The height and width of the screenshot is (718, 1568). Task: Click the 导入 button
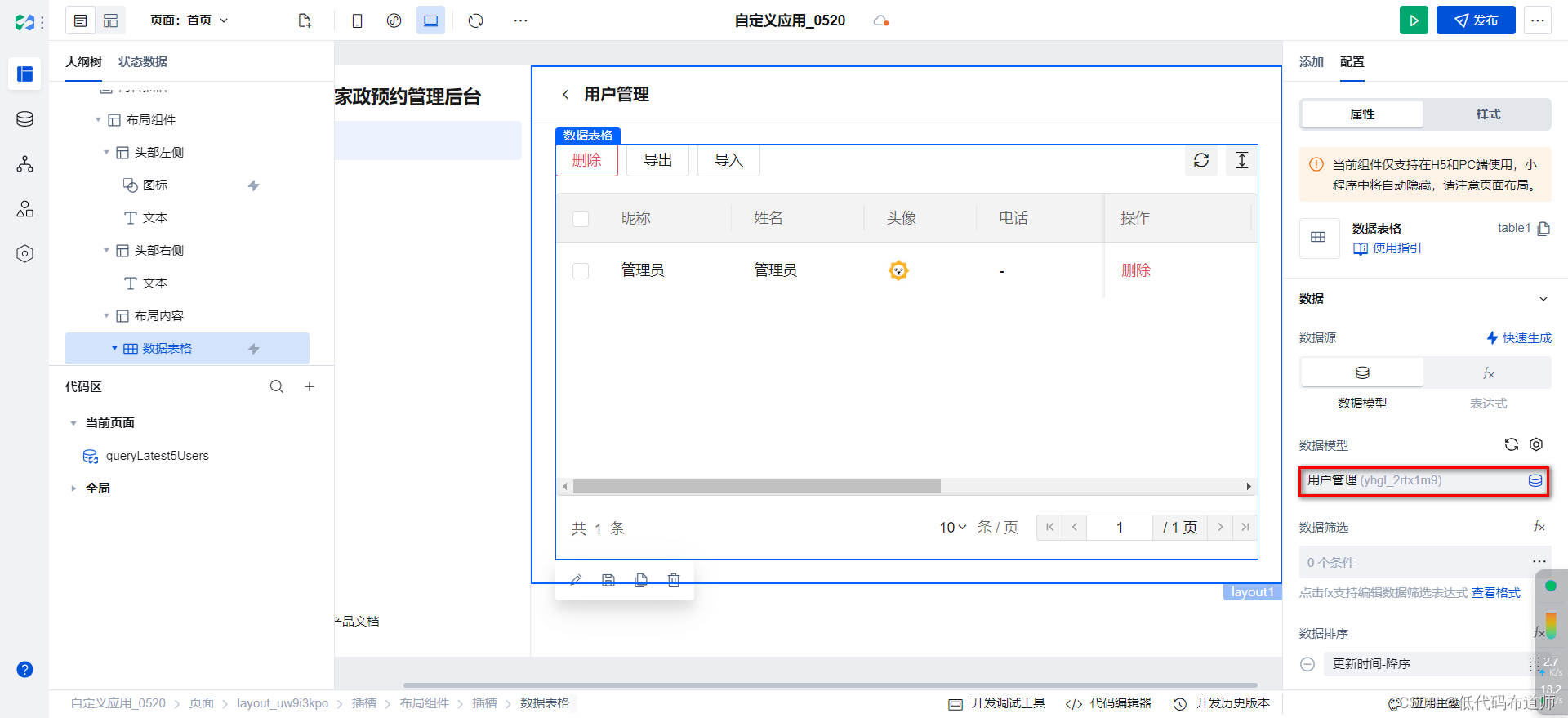coord(729,160)
